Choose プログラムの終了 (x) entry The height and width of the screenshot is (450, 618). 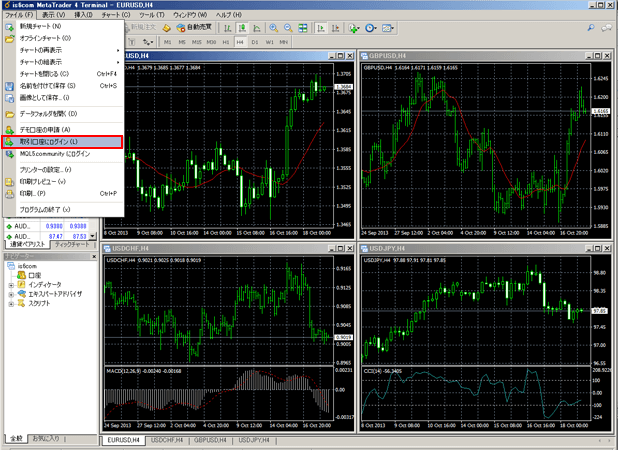click(x=63, y=210)
